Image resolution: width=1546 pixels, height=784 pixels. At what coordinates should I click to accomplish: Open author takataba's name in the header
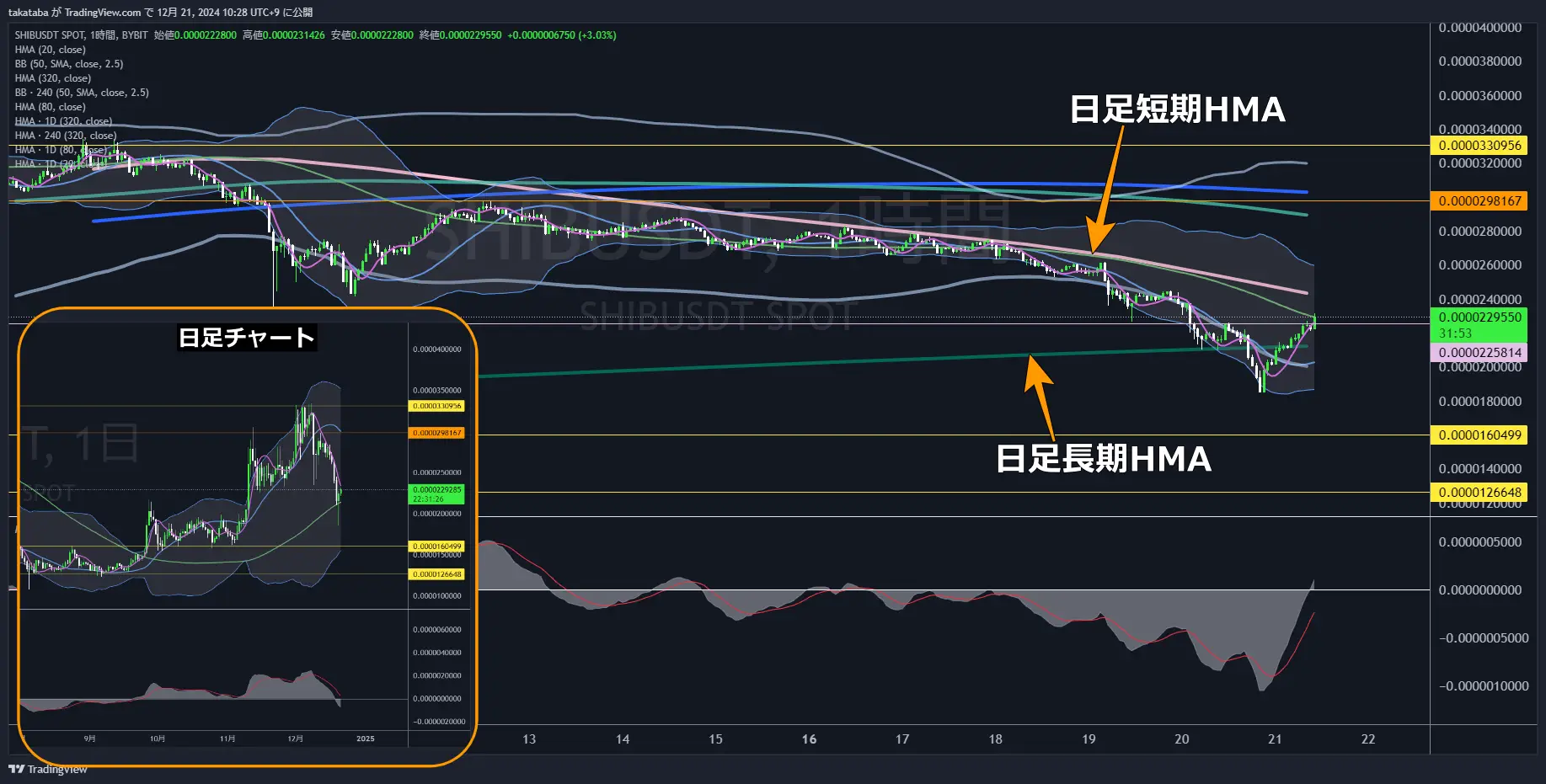(x=29, y=12)
